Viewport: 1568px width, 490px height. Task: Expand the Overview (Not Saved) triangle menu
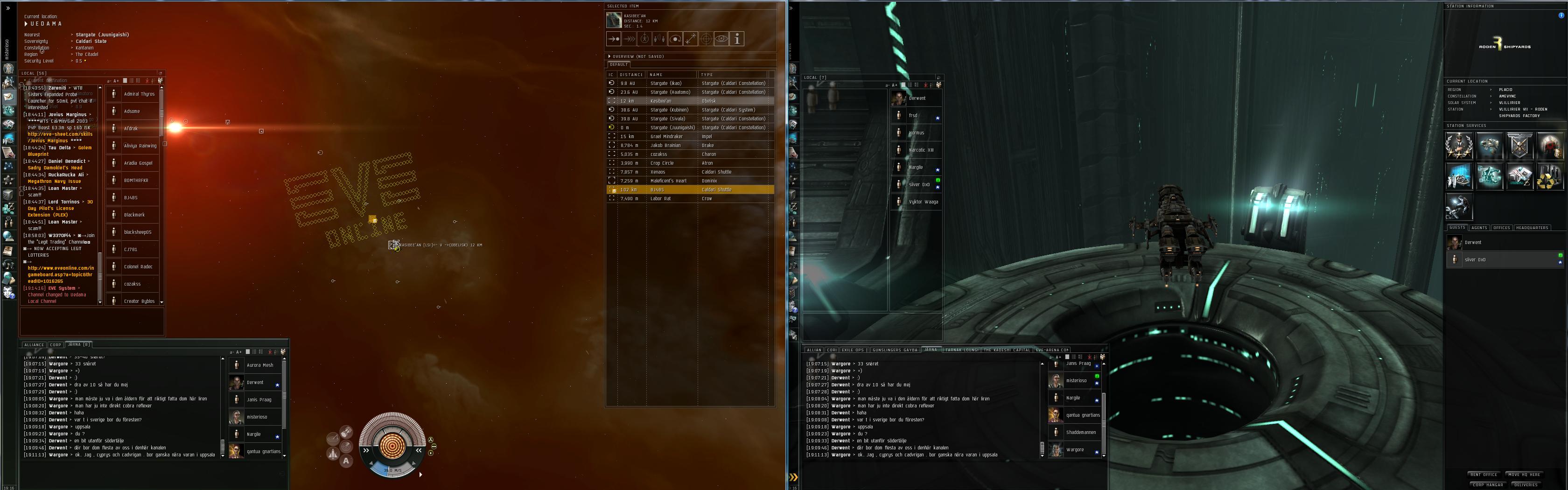[x=609, y=56]
